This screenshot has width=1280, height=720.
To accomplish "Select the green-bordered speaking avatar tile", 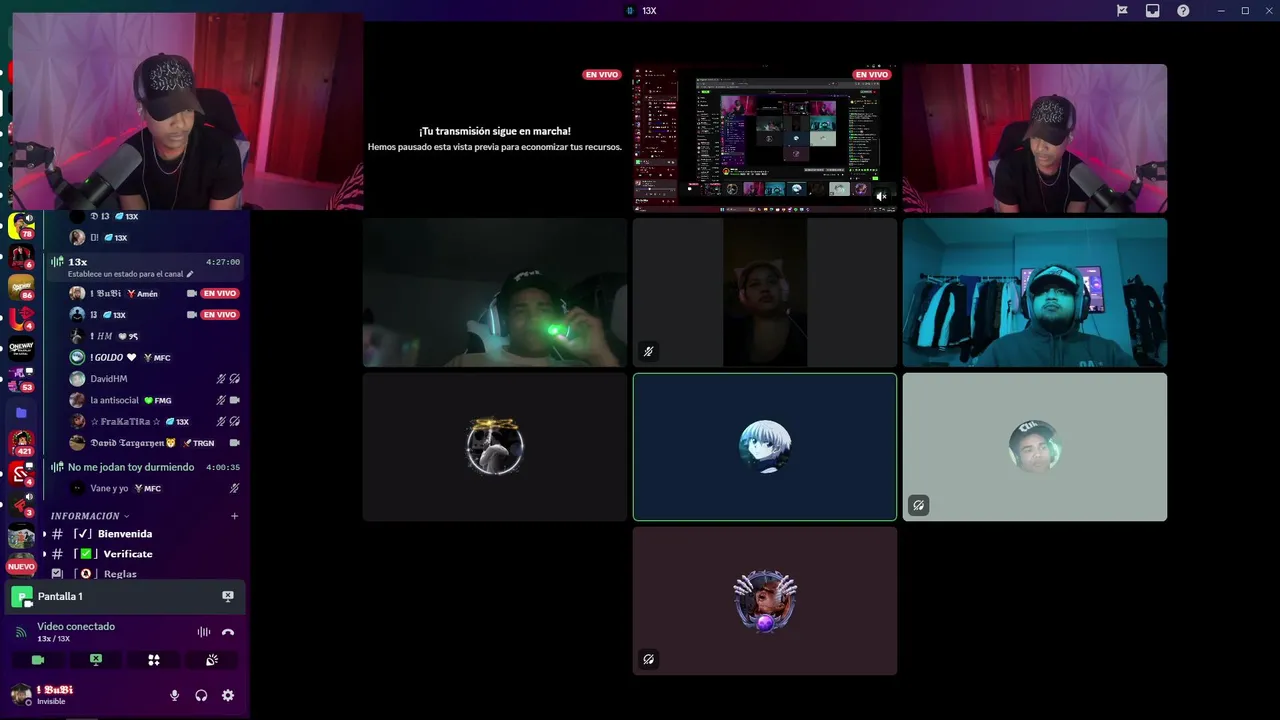I will 765,447.
